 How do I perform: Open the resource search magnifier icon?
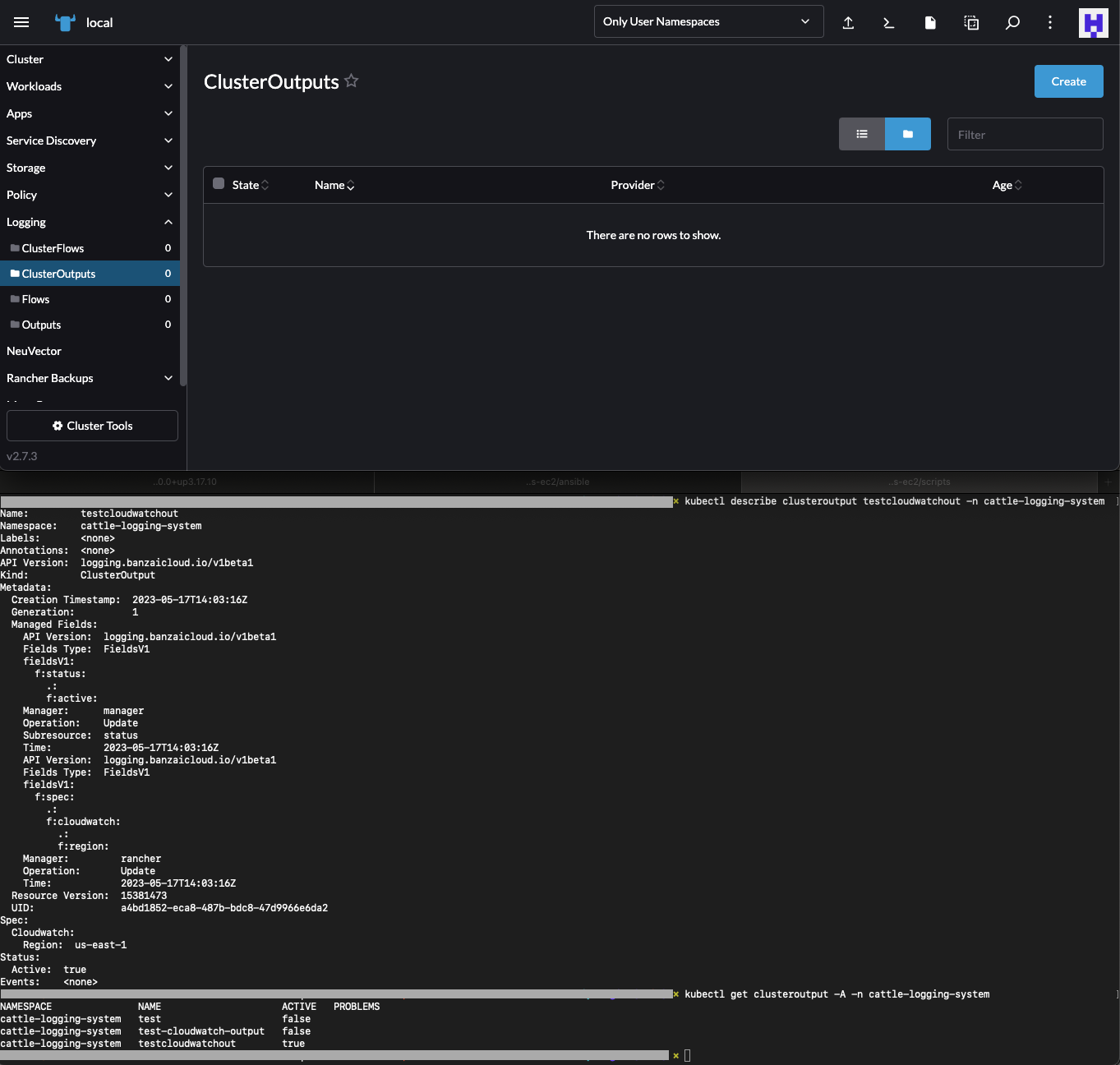1012,22
